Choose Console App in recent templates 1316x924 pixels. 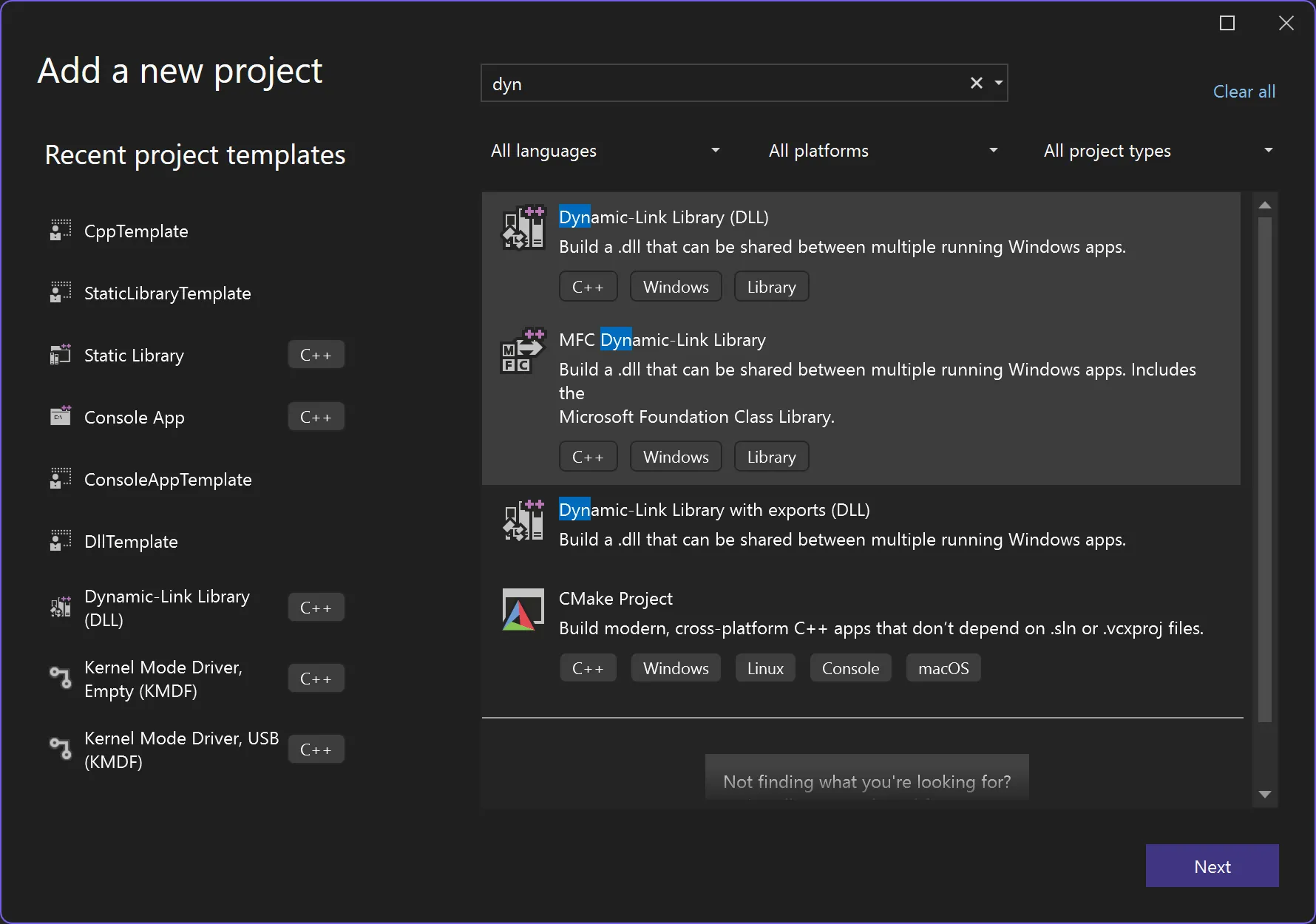(135, 418)
